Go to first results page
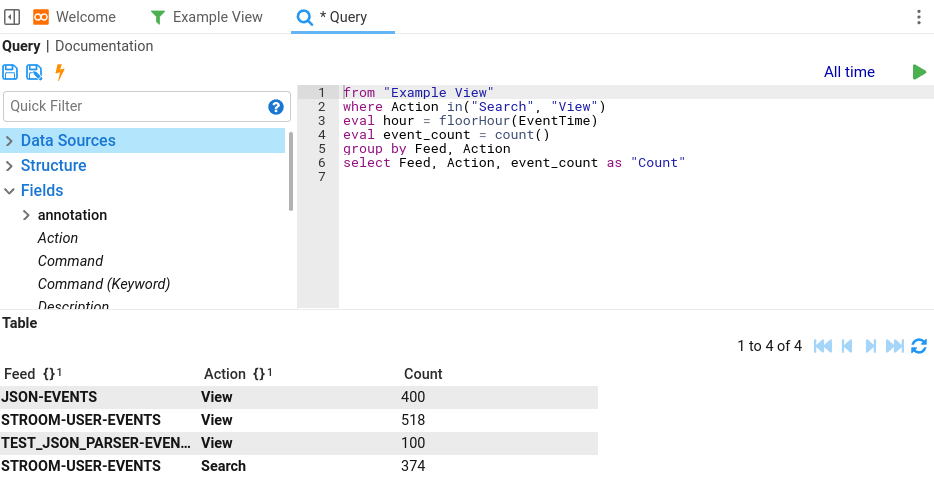 [823, 346]
